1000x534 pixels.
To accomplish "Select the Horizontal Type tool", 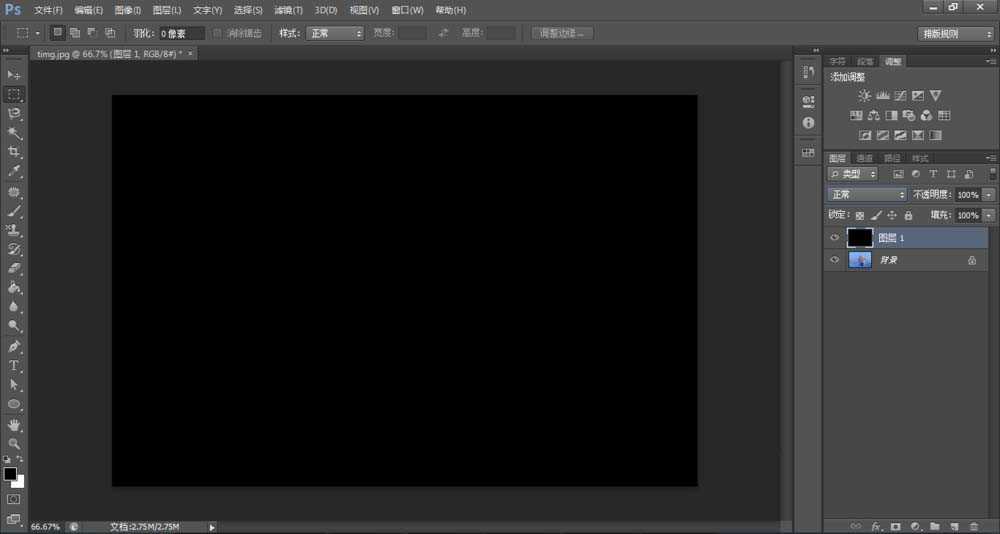I will [14, 366].
